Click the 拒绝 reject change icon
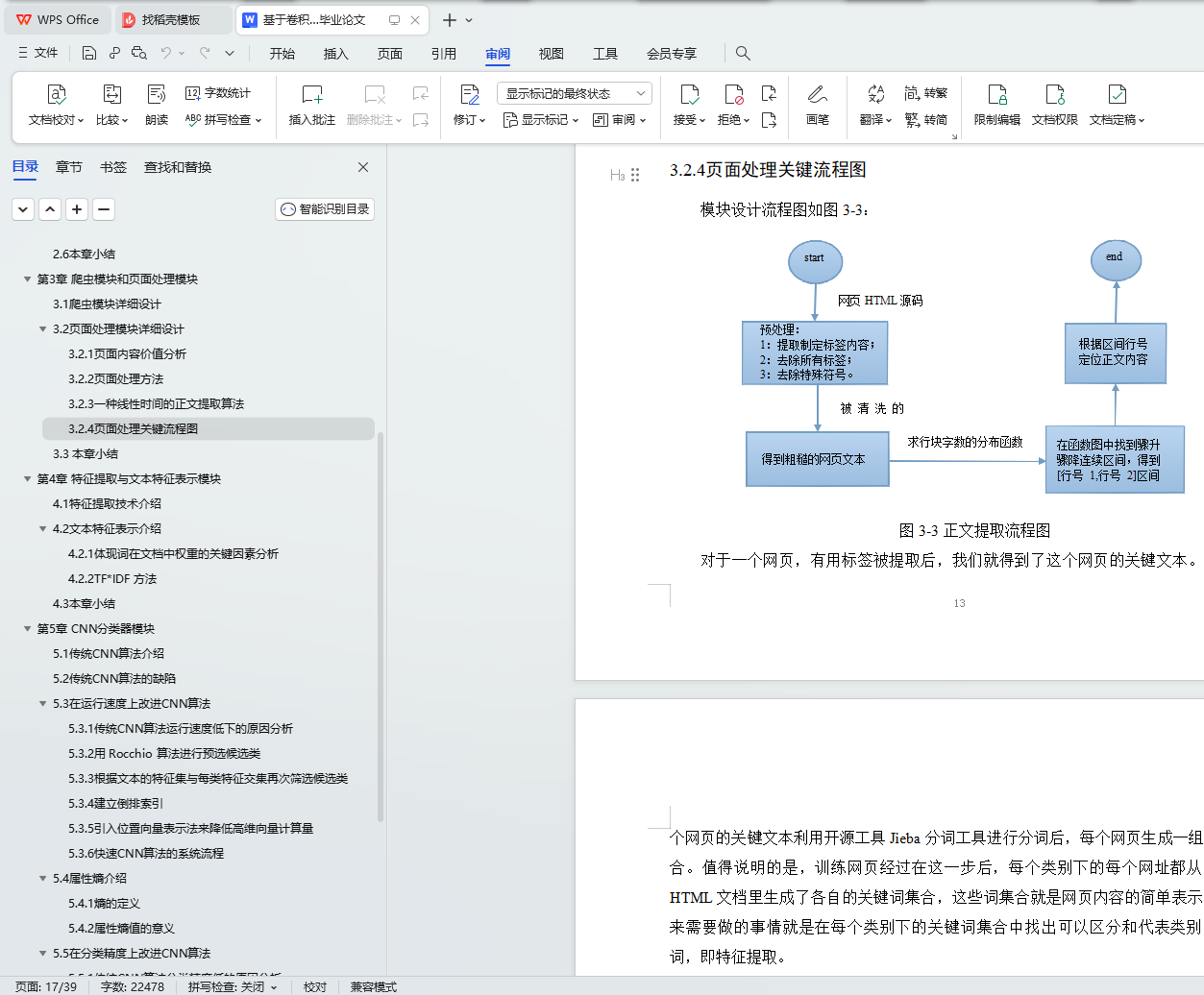Viewport: 1204px width, 995px height. coord(733,94)
